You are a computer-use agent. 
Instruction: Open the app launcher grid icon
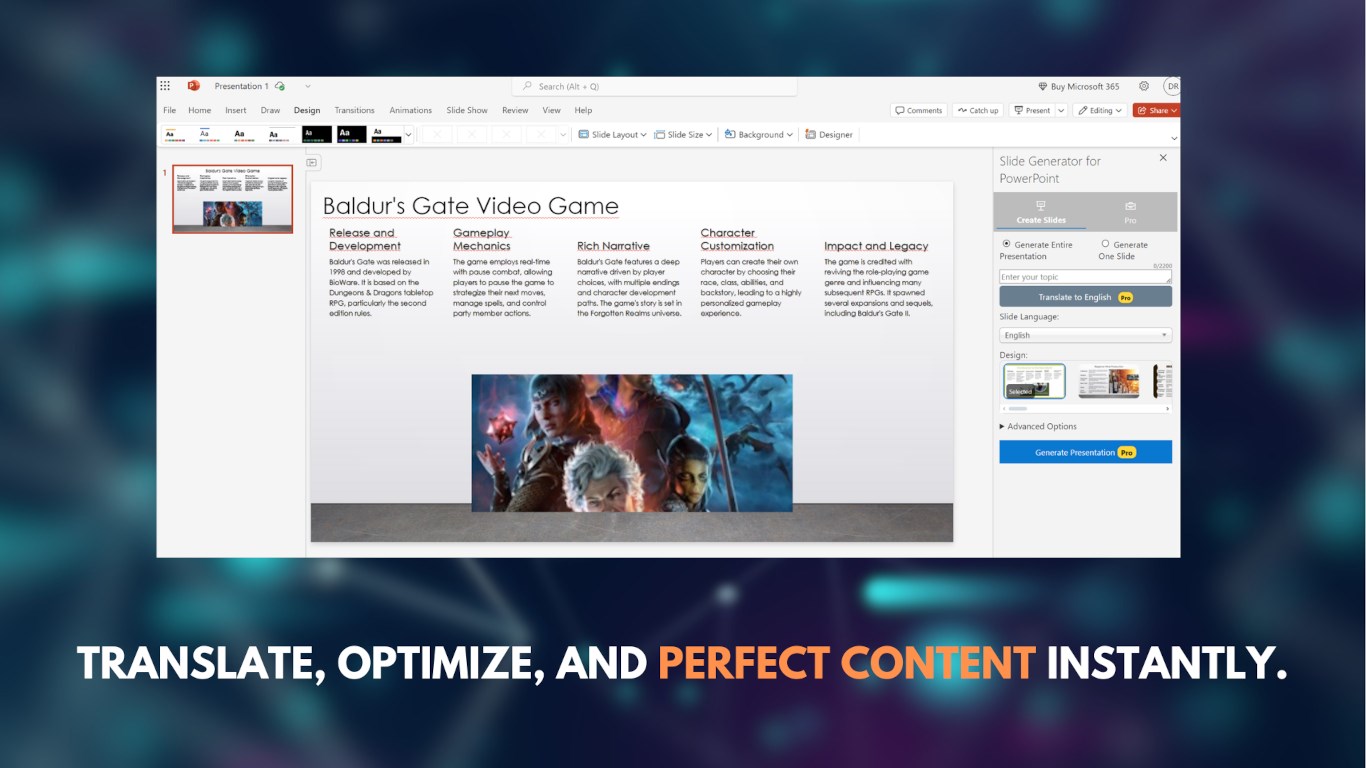click(165, 86)
